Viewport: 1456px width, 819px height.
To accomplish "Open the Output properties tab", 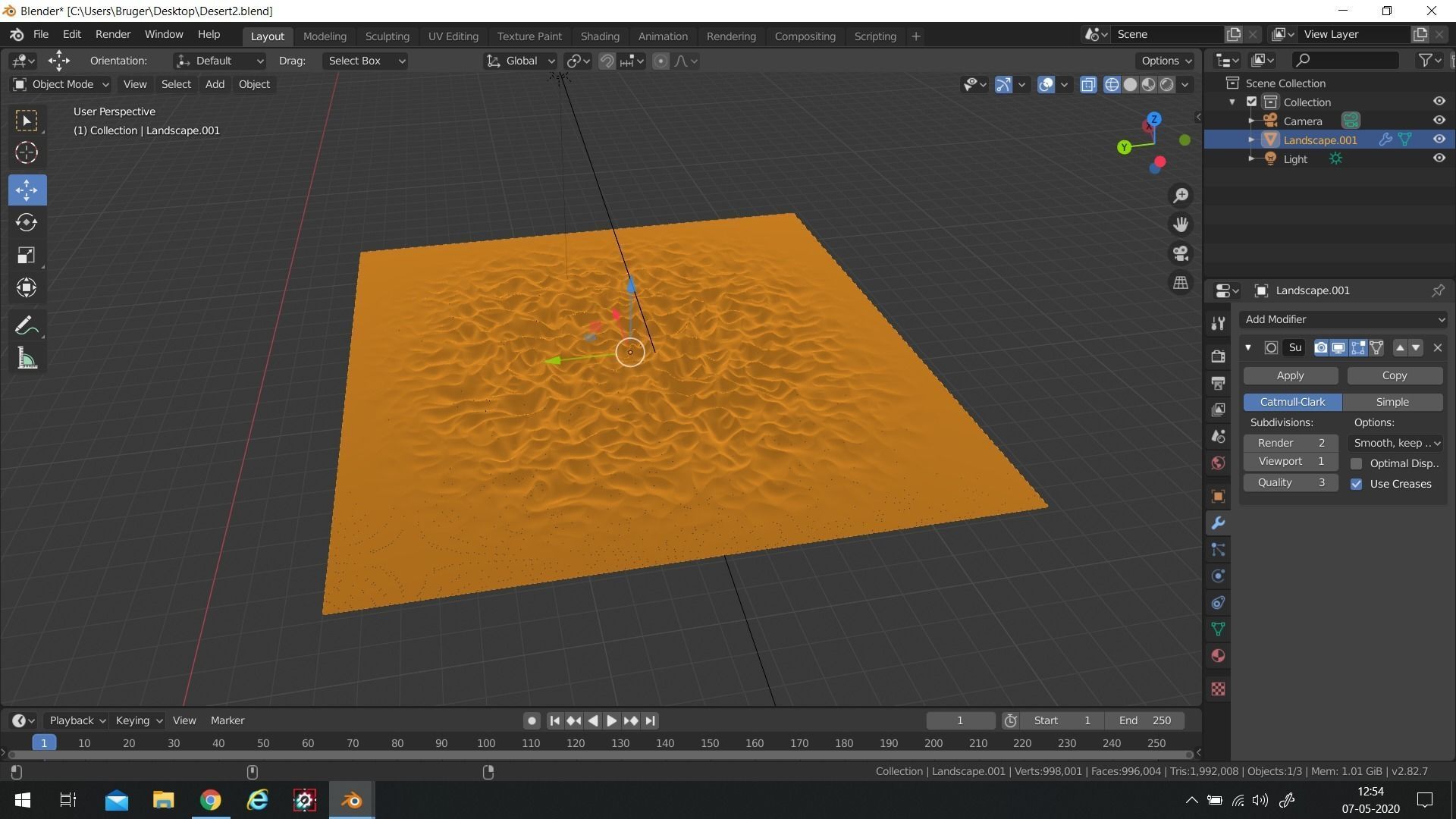I will click(x=1218, y=383).
